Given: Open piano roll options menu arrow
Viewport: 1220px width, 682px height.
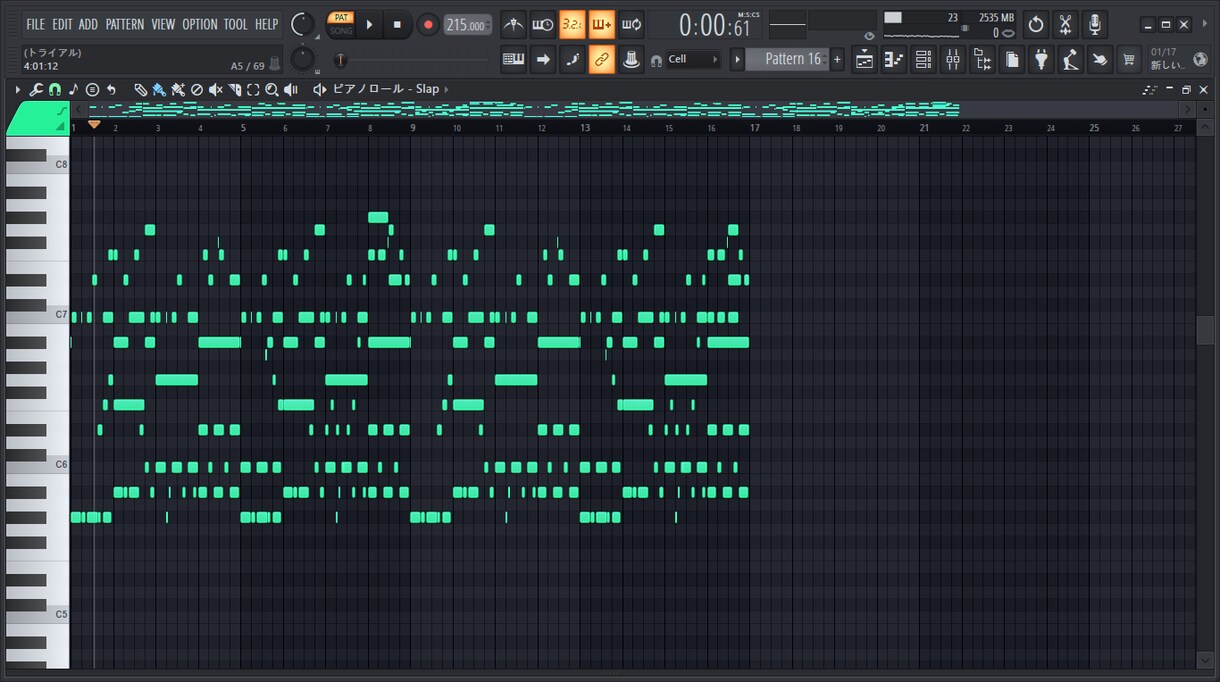Looking at the screenshot, I should pos(18,89).
